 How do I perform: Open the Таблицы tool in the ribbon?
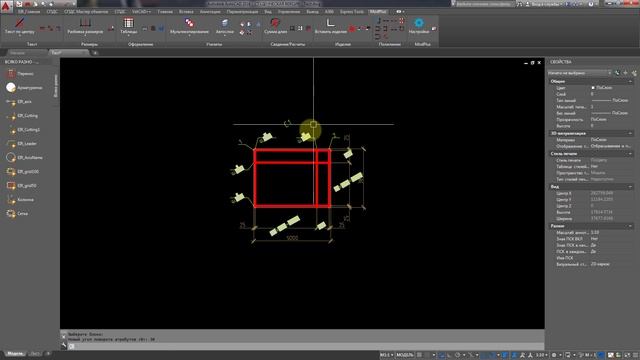tap(129, 26)
